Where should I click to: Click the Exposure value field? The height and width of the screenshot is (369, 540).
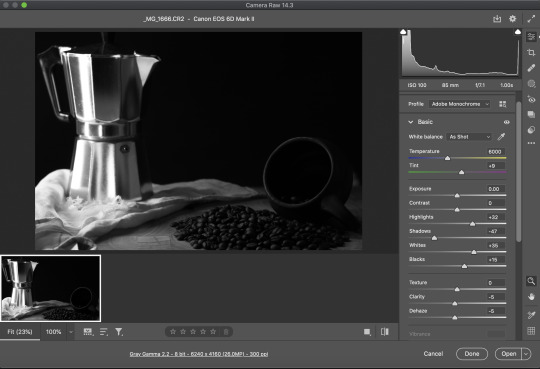[x=496, y=189]
